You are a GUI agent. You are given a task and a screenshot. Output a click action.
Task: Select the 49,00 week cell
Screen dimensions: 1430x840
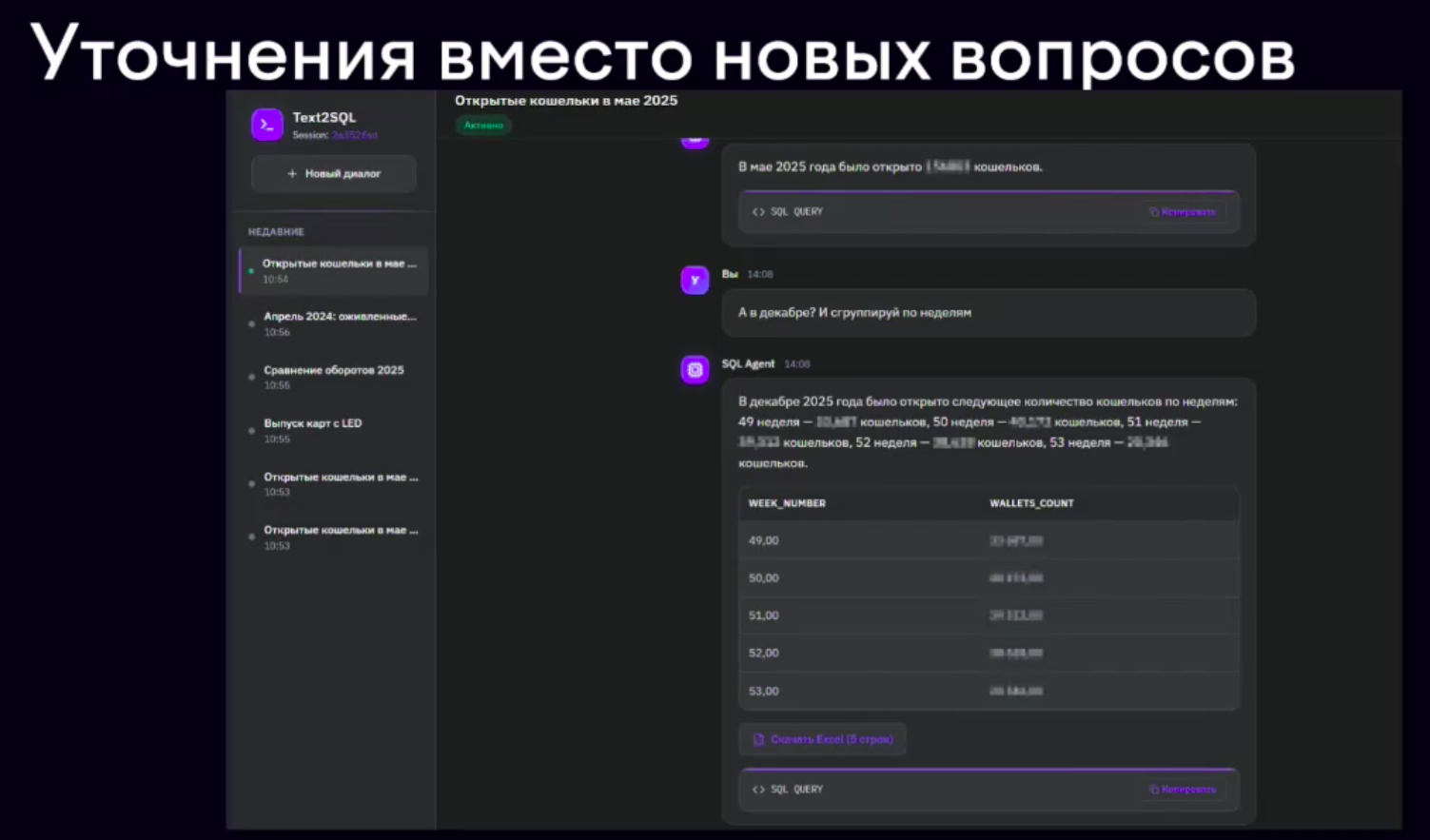pos(764,540)
